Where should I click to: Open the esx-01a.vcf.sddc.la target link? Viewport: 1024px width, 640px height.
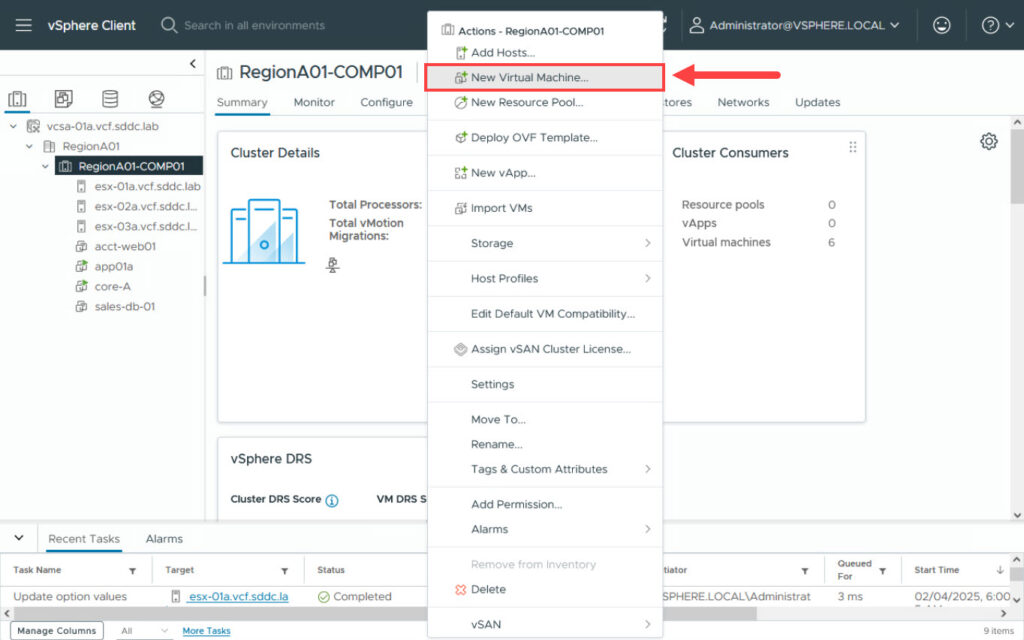[x=238, y=597]
